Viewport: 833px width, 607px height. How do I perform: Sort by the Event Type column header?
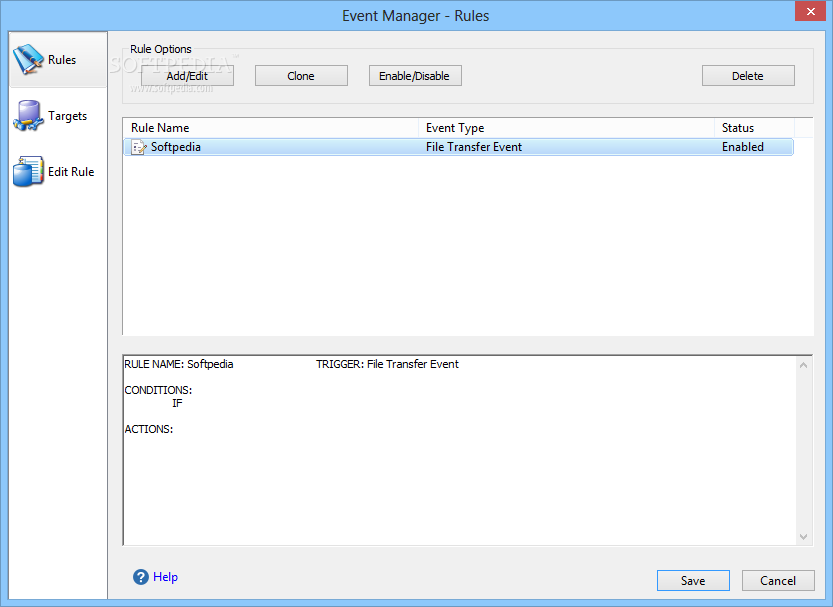click(x=566, y=128)
